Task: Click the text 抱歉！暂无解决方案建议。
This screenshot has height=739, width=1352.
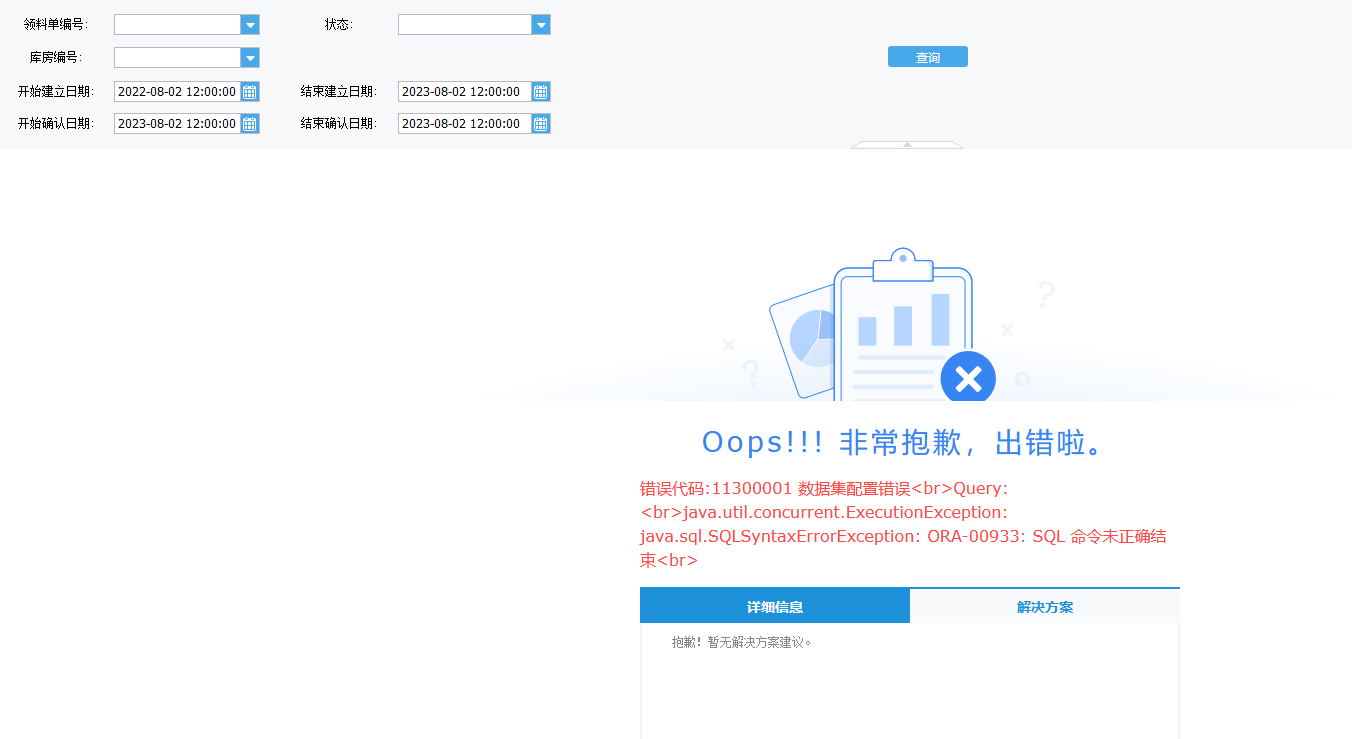Action: point(743,642)
